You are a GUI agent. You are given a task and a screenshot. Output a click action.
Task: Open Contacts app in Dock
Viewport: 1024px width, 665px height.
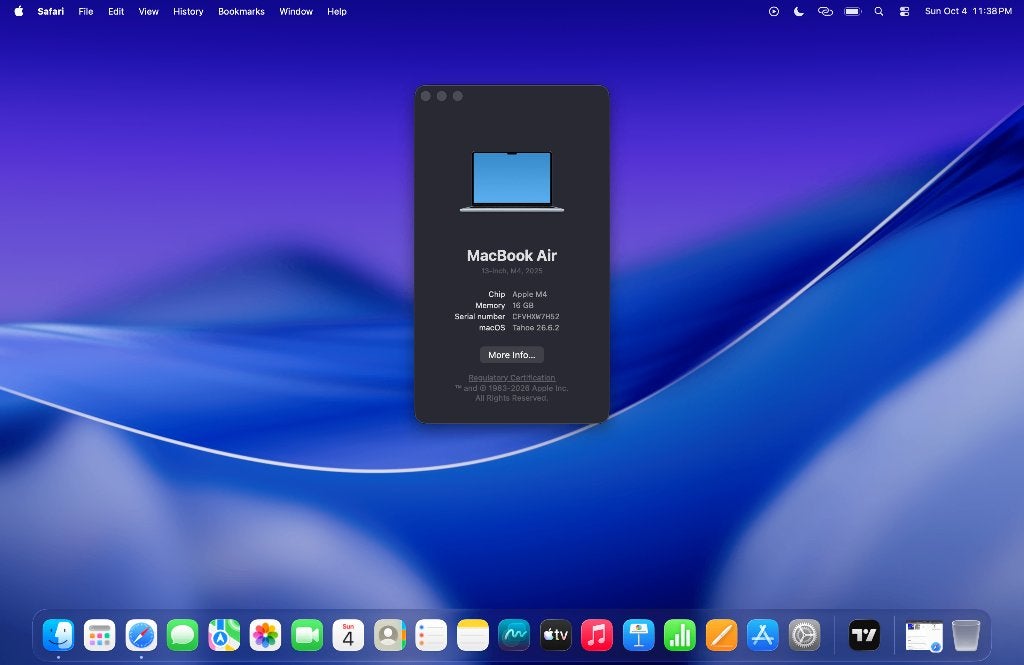[390, 635]
